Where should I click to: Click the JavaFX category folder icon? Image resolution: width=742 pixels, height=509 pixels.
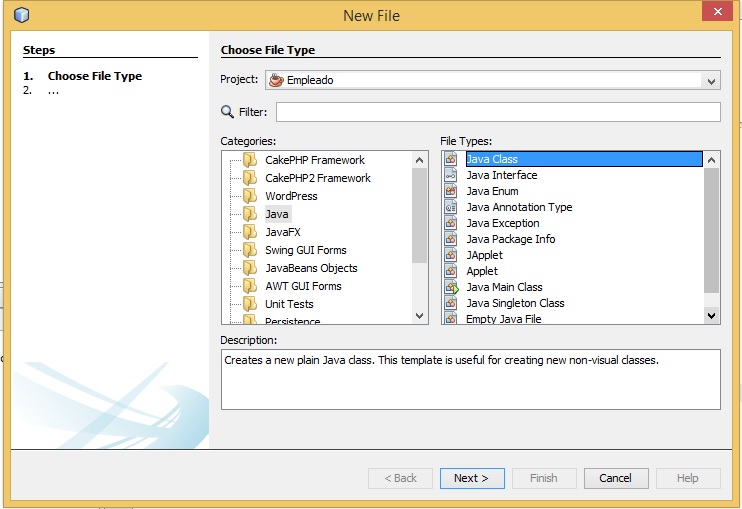point(250,232)
